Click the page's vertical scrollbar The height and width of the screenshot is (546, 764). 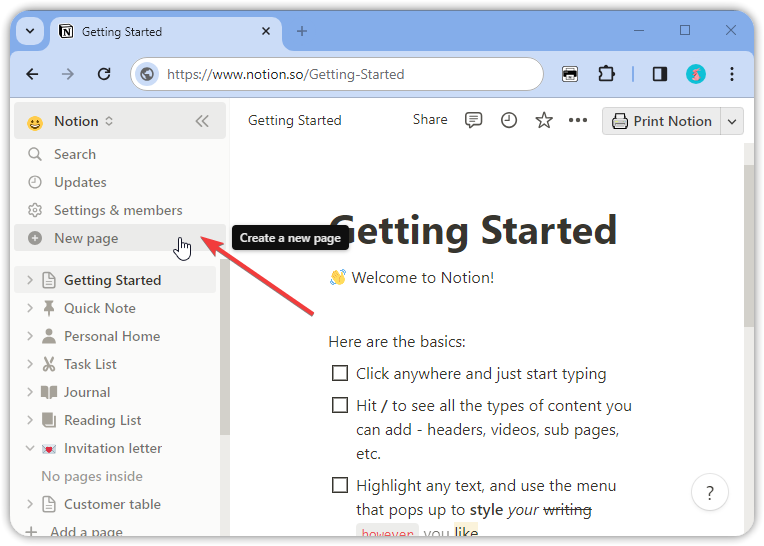(749, 246)
